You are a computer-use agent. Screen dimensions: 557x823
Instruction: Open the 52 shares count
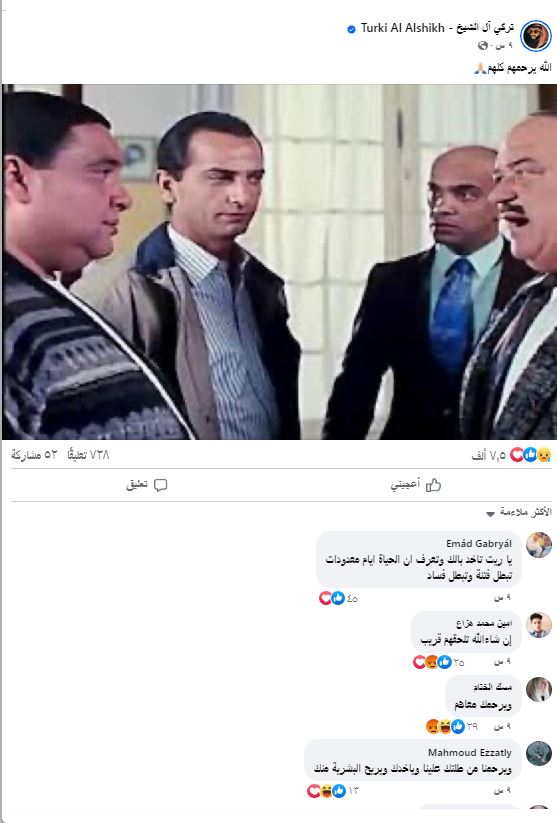(34, 455)
